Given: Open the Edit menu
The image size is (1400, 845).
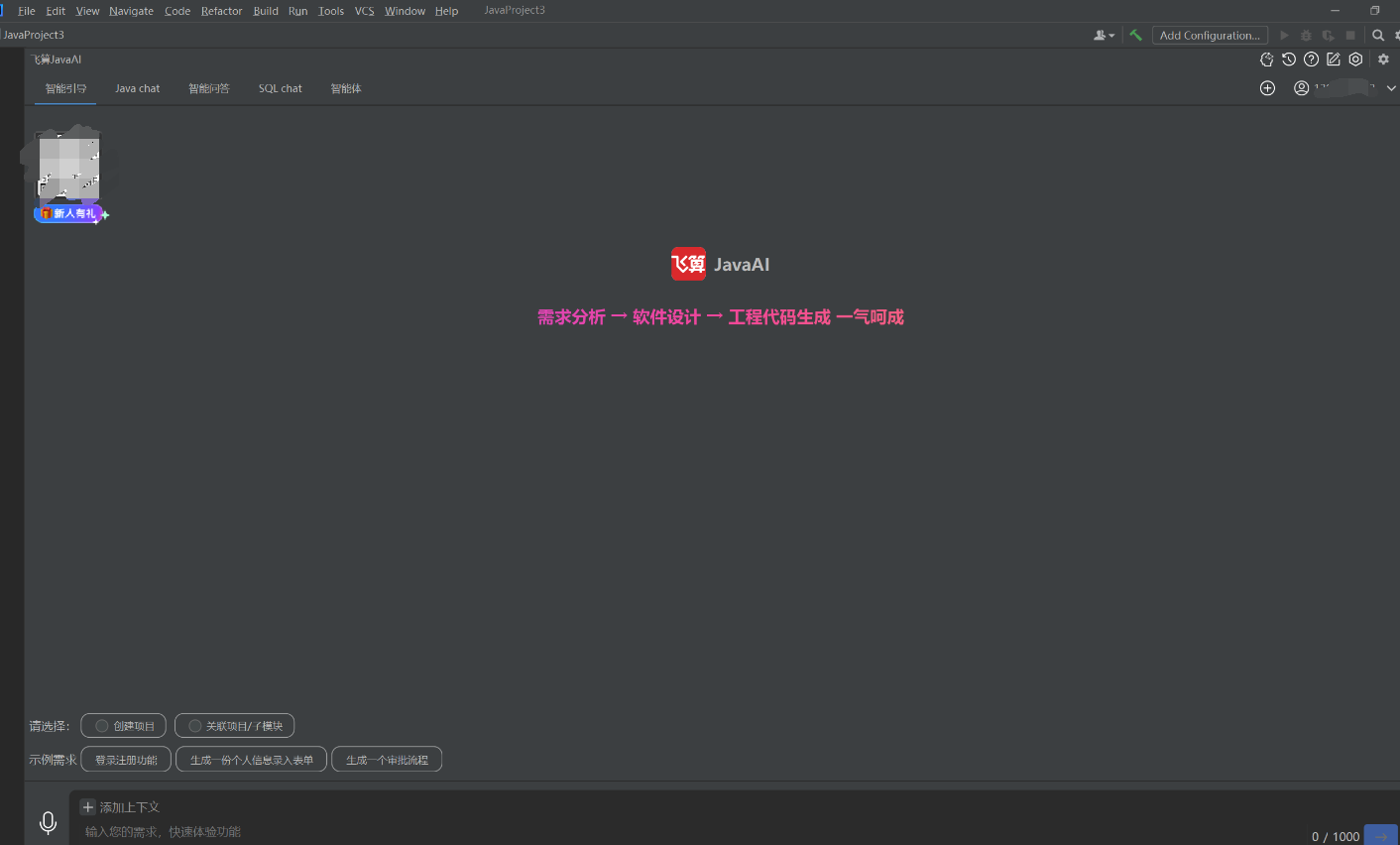Looking at the screenshot, I should [x=56, y=11].
